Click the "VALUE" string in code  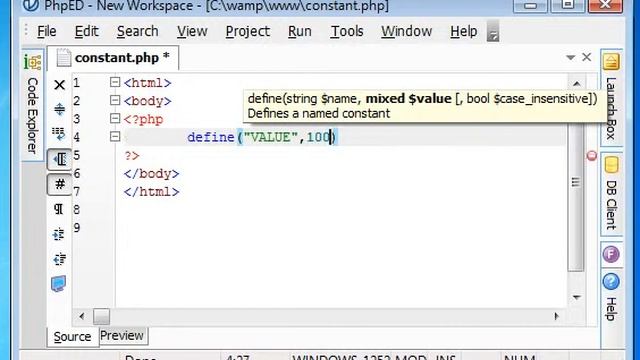[x=271, y=137]
